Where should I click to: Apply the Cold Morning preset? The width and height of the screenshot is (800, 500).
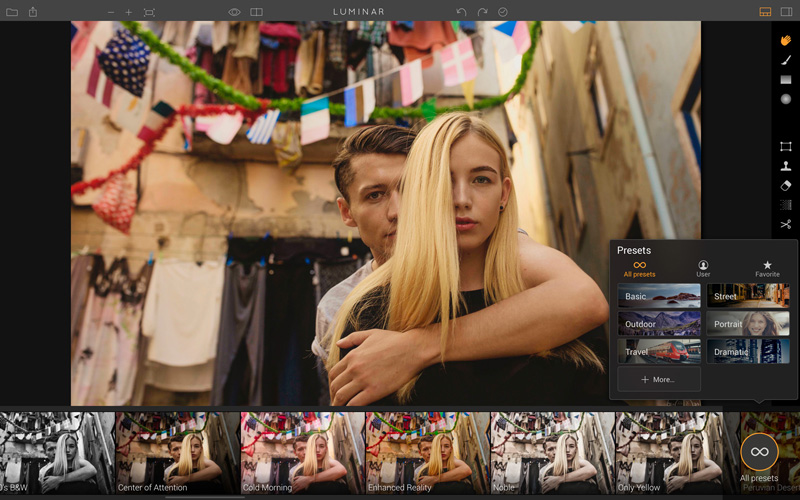(303, 453)
